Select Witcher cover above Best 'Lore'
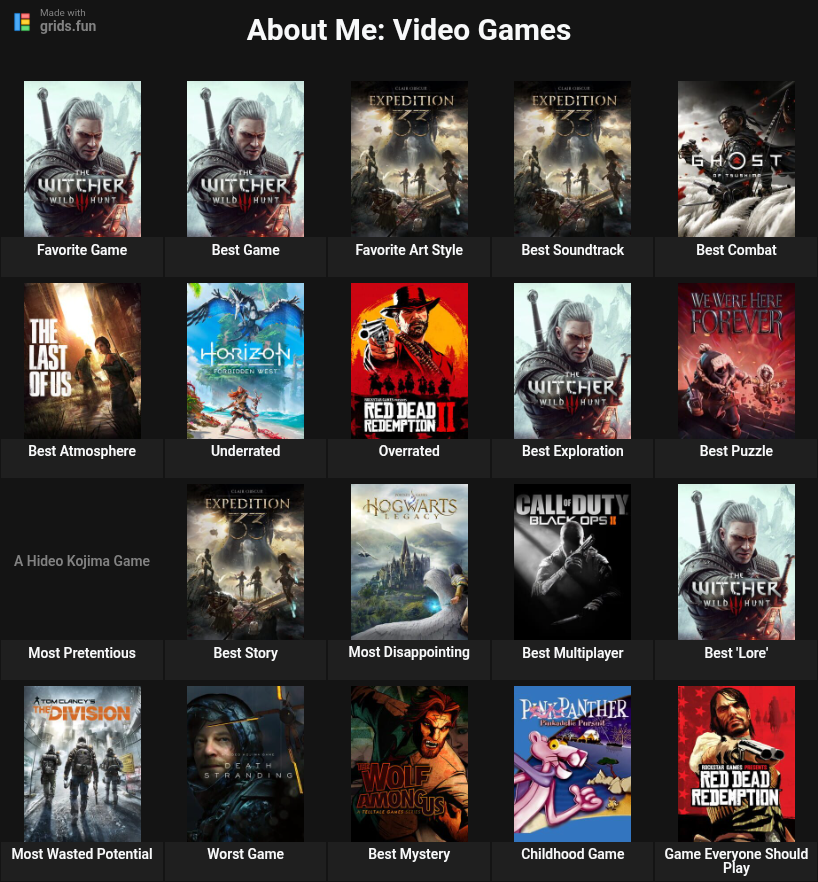 (736, 562)
